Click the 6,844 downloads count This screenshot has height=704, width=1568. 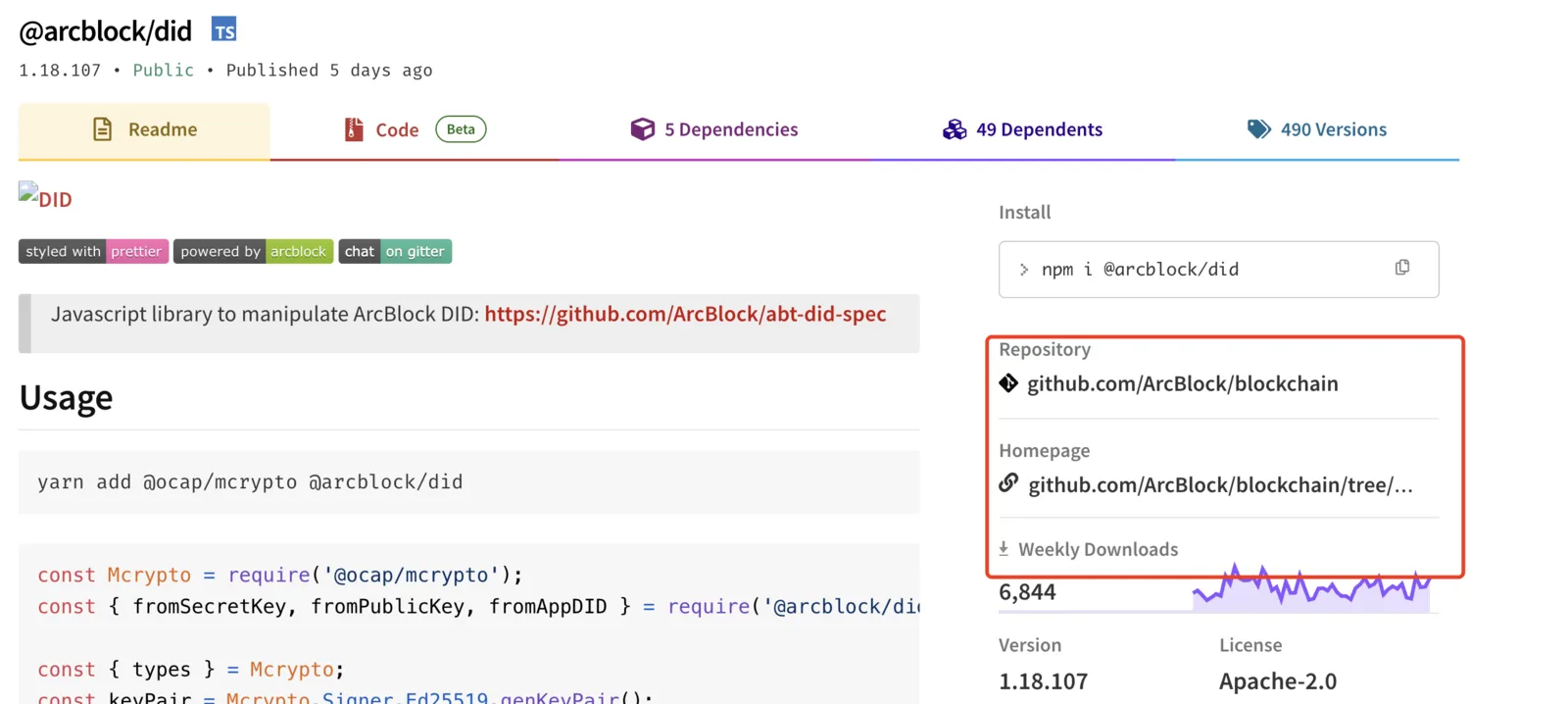[1027, 592]
